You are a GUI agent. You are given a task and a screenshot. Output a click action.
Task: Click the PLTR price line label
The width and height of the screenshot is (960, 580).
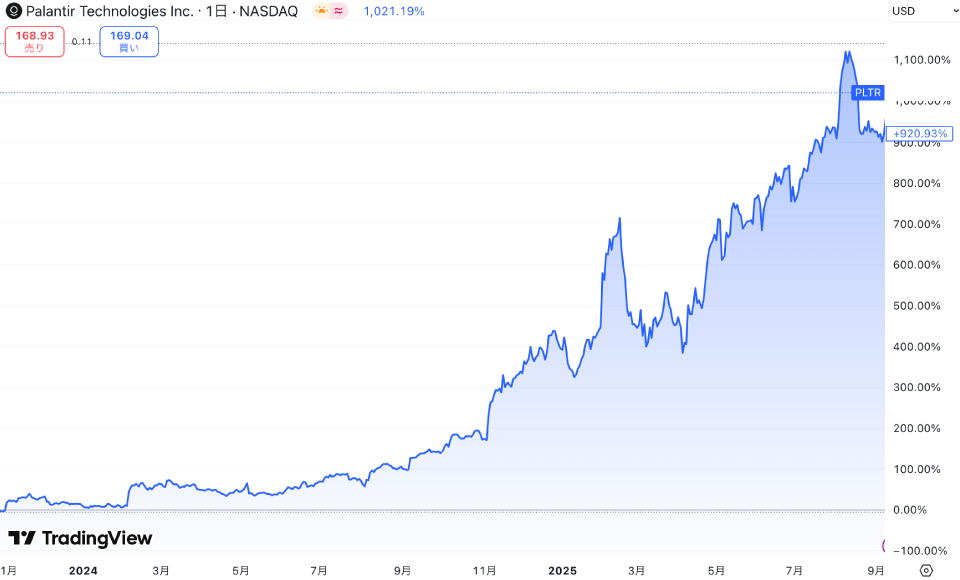(x=868, y=93)
